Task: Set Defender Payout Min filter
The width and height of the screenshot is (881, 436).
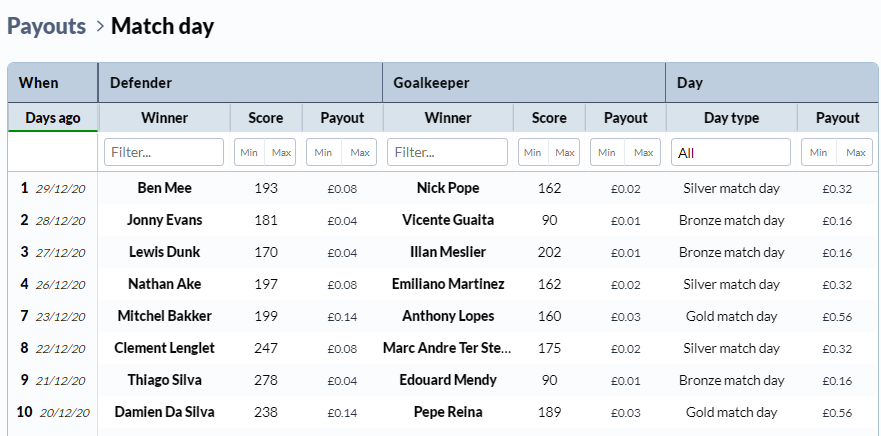Action: coord(323,152)
